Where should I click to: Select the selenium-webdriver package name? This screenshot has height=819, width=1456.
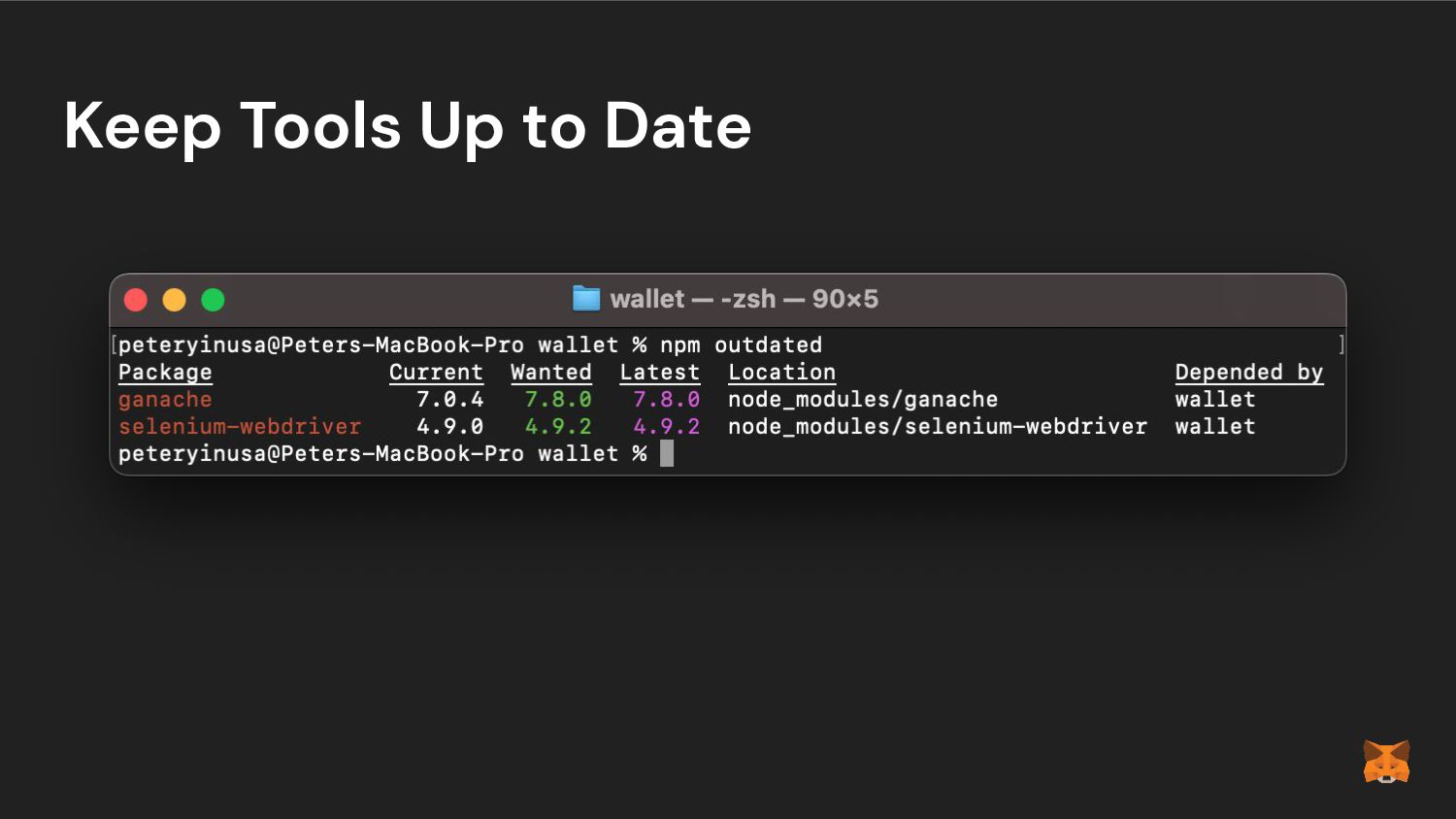click(240, 427)
